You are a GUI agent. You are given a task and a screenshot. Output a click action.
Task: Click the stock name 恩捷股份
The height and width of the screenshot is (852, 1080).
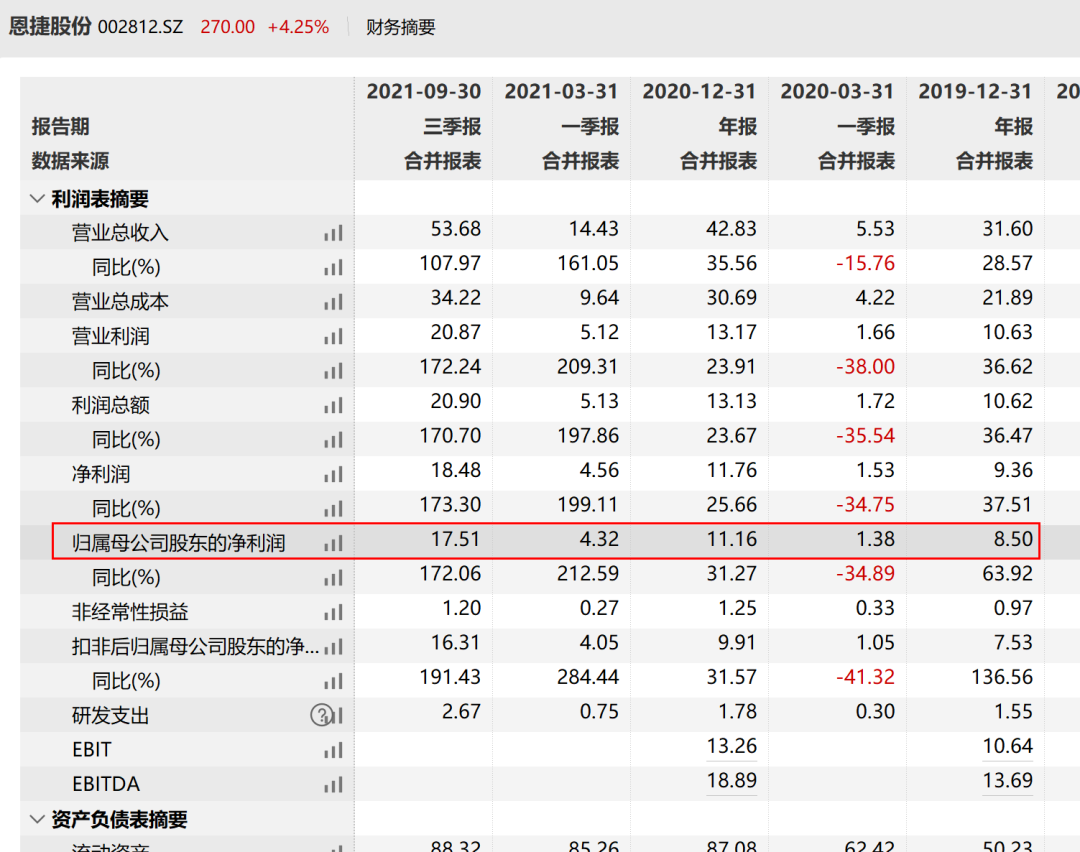[50, 27]
